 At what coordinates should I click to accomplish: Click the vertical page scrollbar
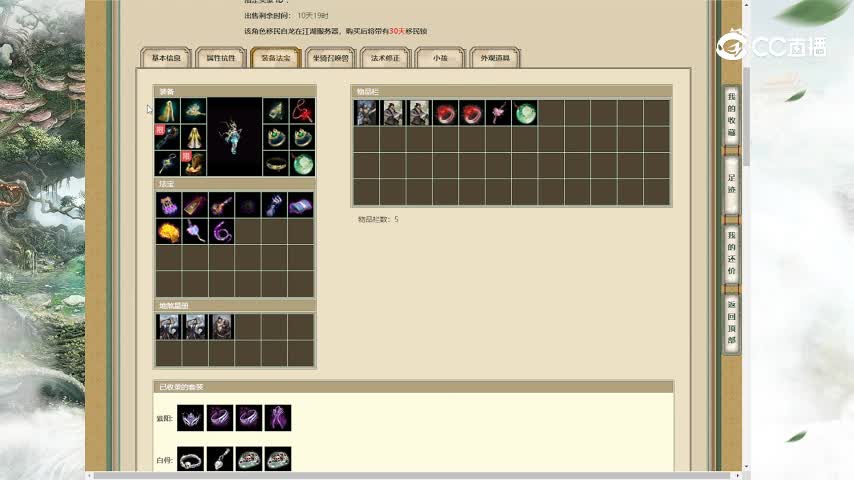(746, 117)
